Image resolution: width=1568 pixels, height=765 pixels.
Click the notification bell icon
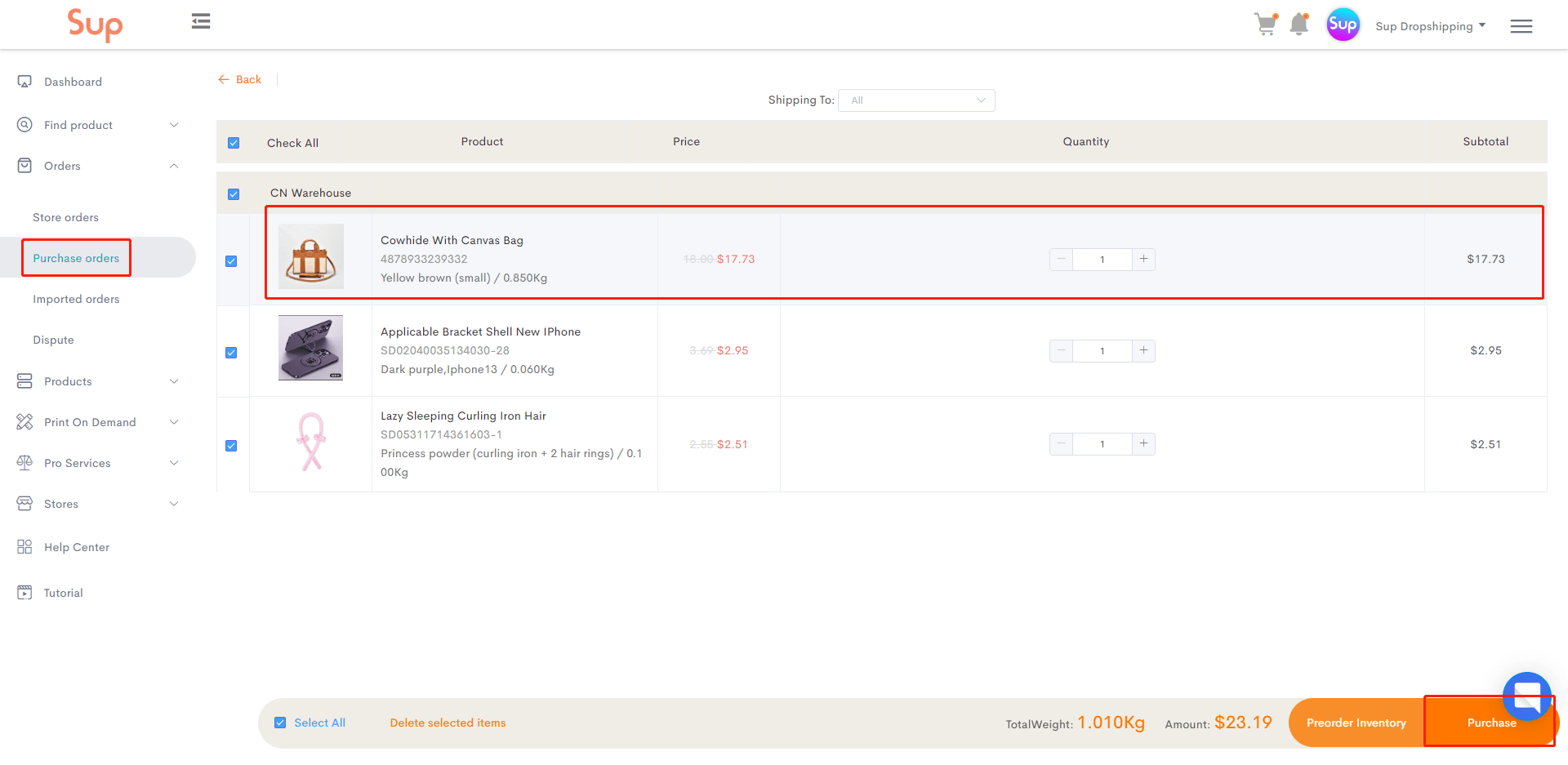[x=1300, y=24]
